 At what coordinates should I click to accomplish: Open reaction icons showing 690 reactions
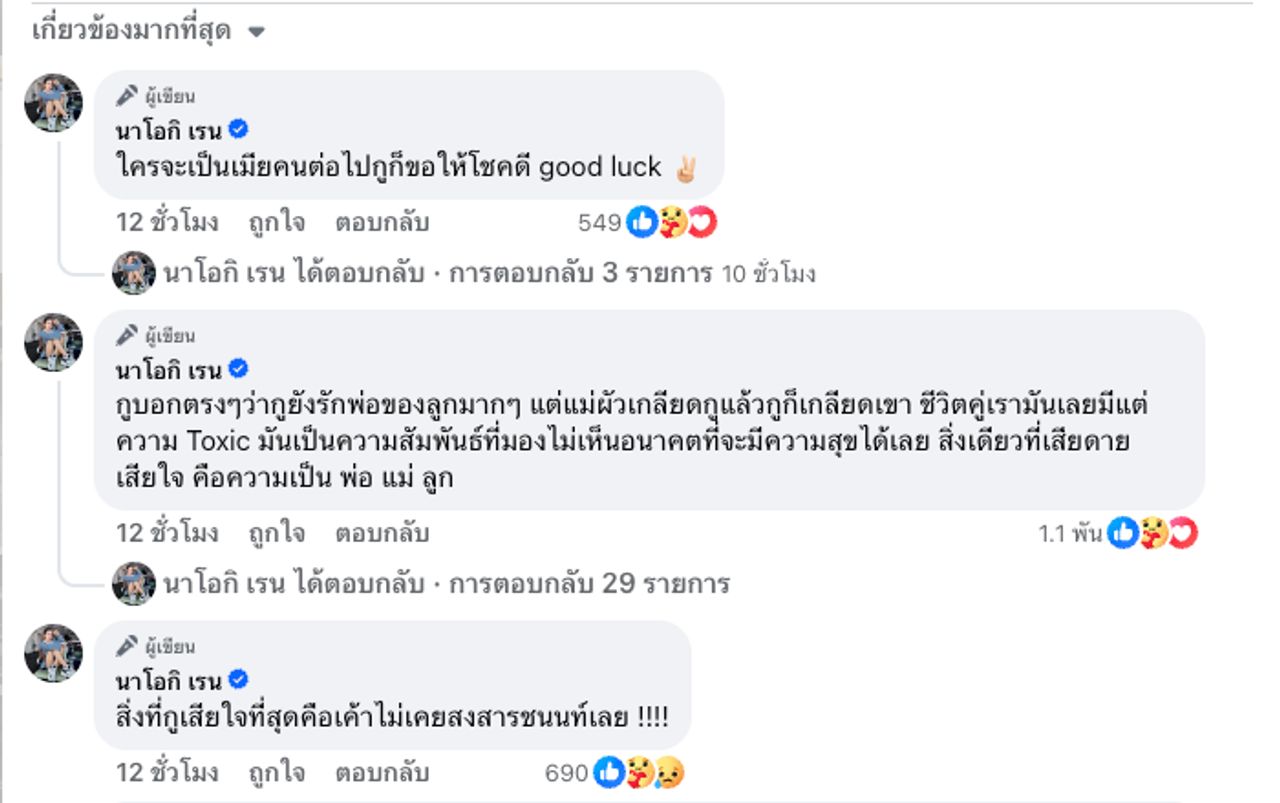pyautogui.click(x=639, y=773)
